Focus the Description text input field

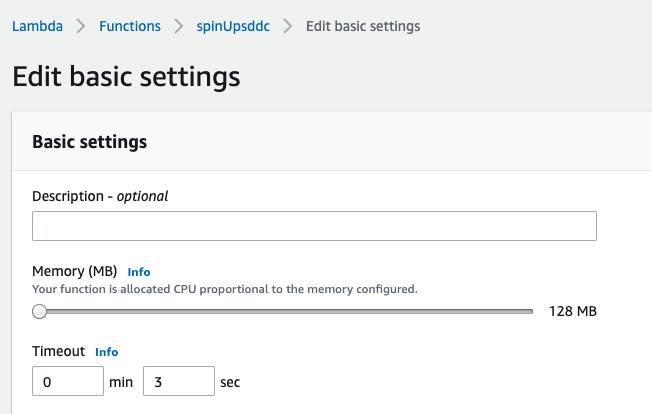point(314,226)
